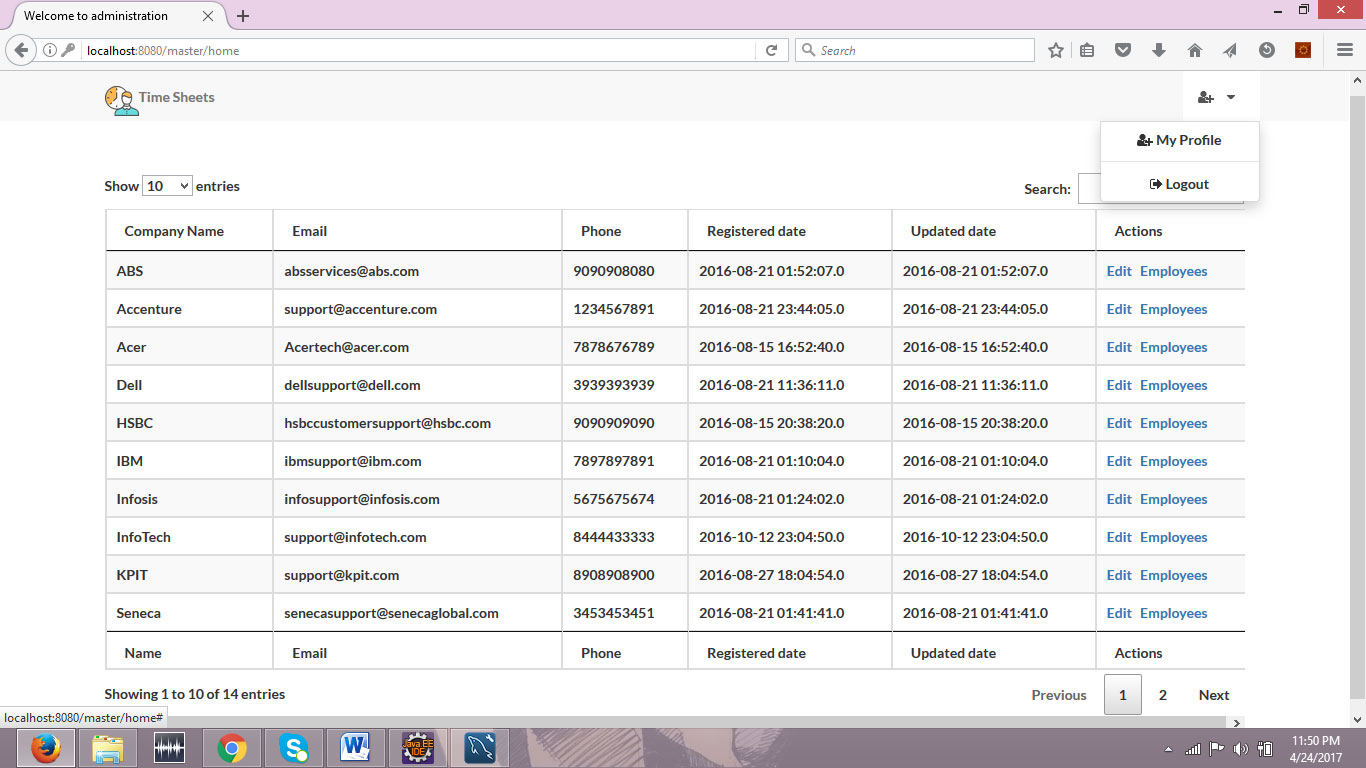1366x768 pixels.
Task: Expand the caret next to user icon
Action: point(1231,98)
